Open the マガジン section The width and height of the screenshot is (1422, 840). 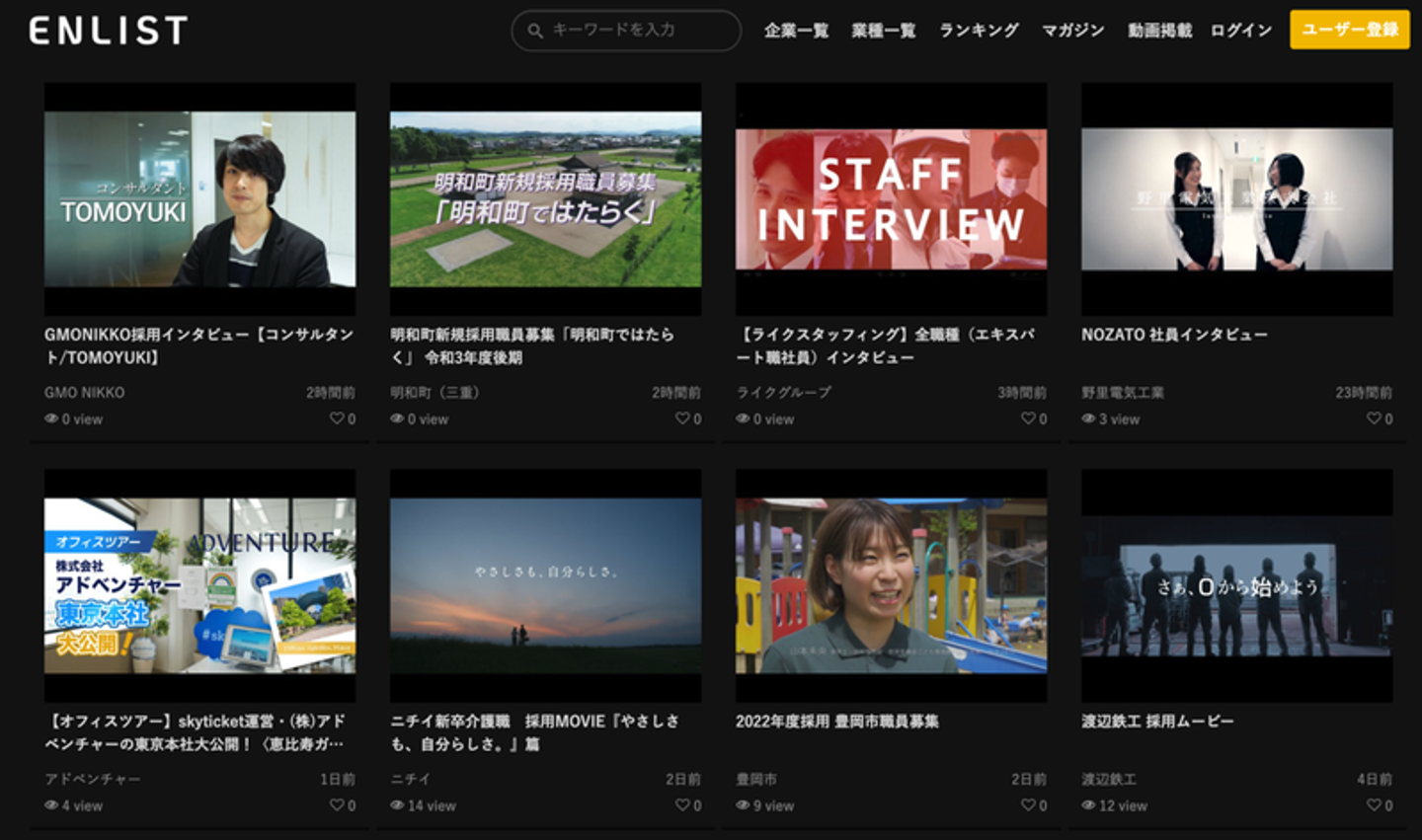point(1073,31)
